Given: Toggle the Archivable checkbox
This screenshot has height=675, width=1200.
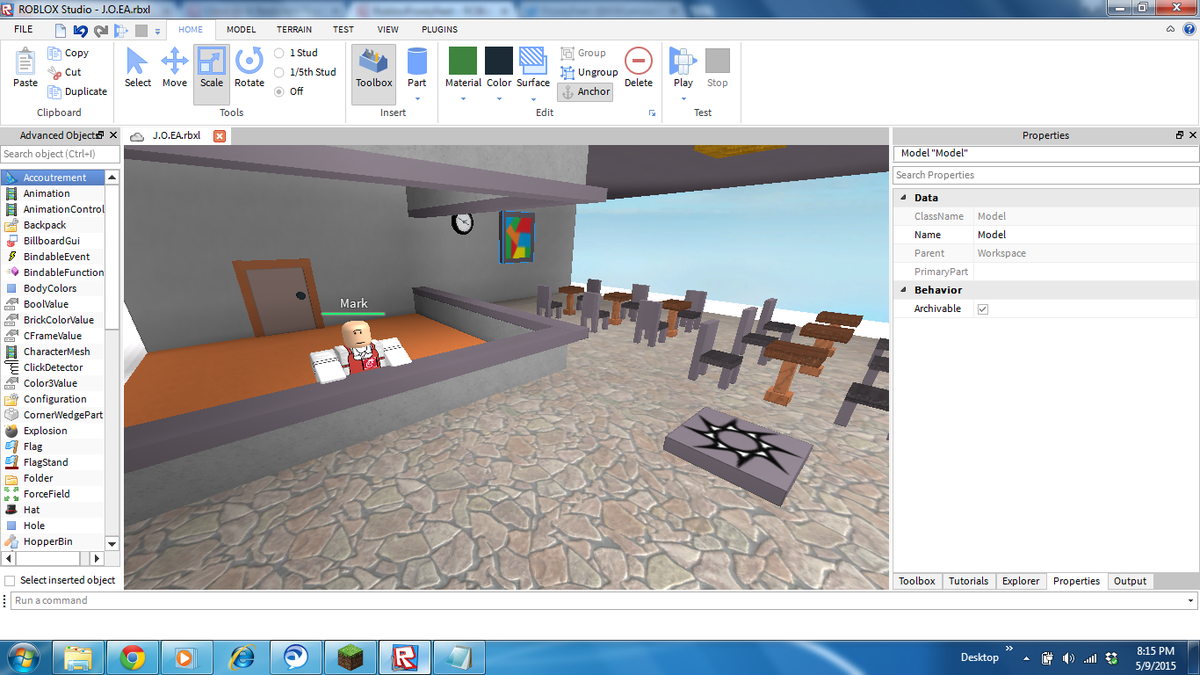Looking at the screenshot, I should pos(982,309).
